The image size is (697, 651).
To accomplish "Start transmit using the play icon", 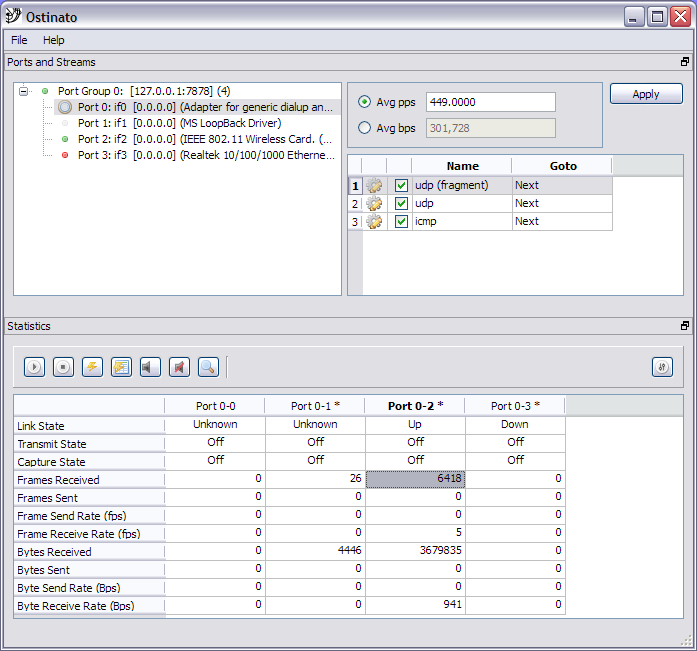I will tap(35, 367).
